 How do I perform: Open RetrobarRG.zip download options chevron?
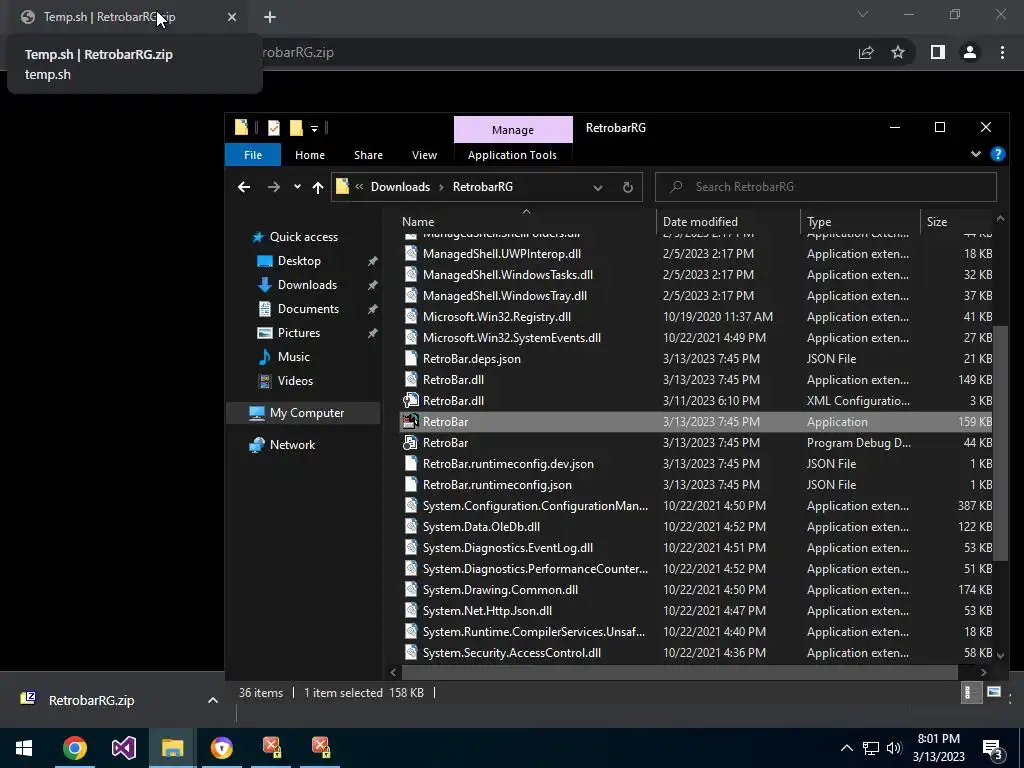pos(213,700)
